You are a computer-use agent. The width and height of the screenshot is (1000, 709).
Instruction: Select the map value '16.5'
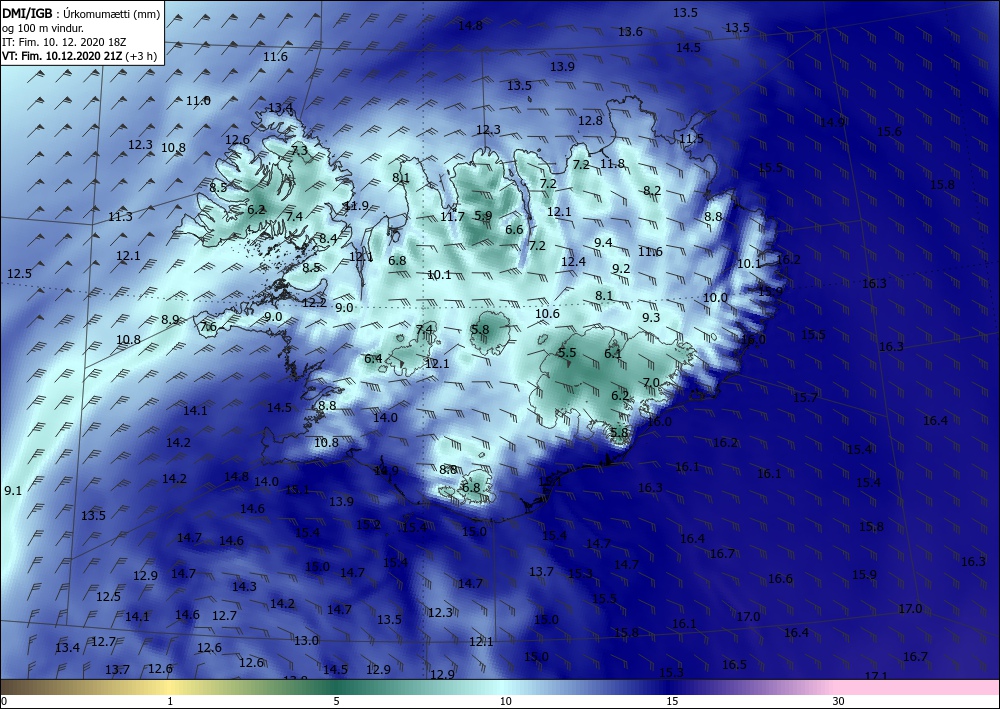pyautogui.click(x=734, y=665)
